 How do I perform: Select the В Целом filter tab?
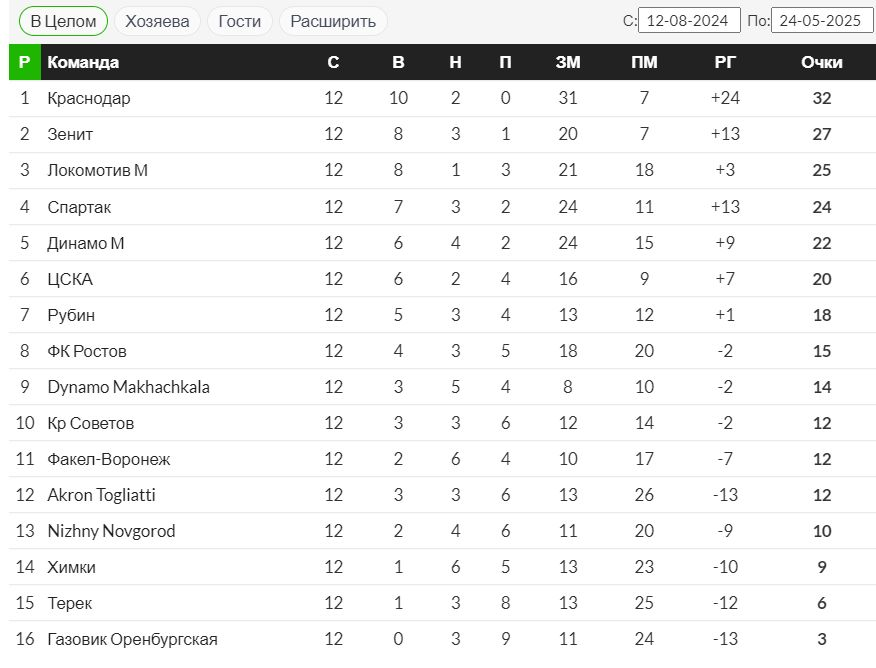(63, 21)
